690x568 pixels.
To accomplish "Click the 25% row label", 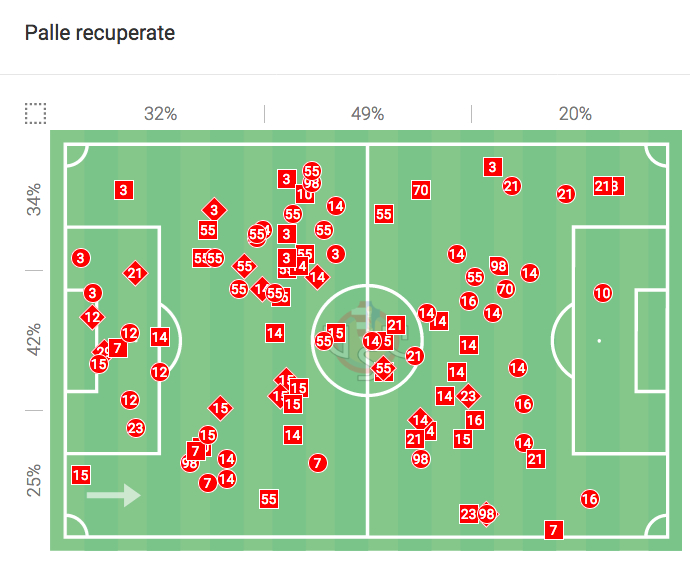I will pyautogui.click(x=35, y=479).
